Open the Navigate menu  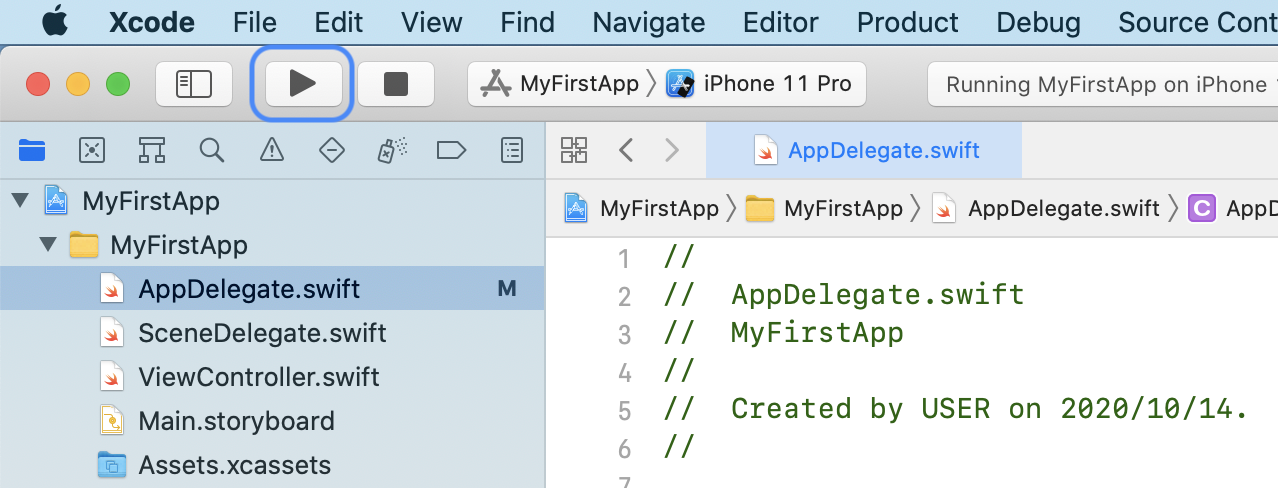pos(649,22)
